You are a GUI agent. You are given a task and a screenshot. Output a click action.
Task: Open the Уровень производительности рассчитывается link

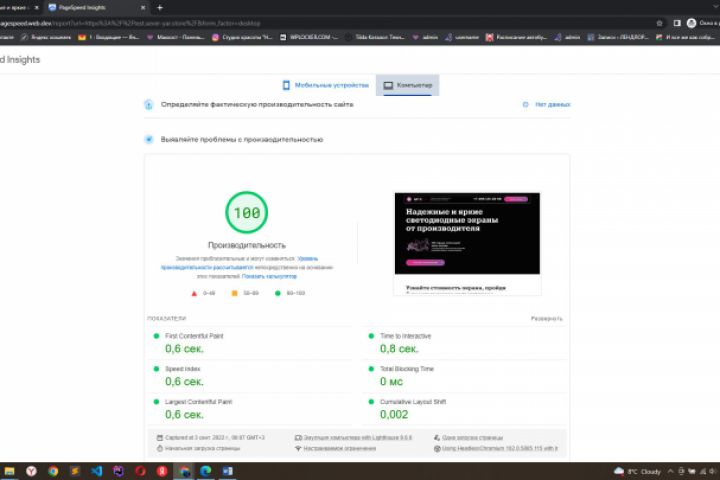click(x=207, y=267)
